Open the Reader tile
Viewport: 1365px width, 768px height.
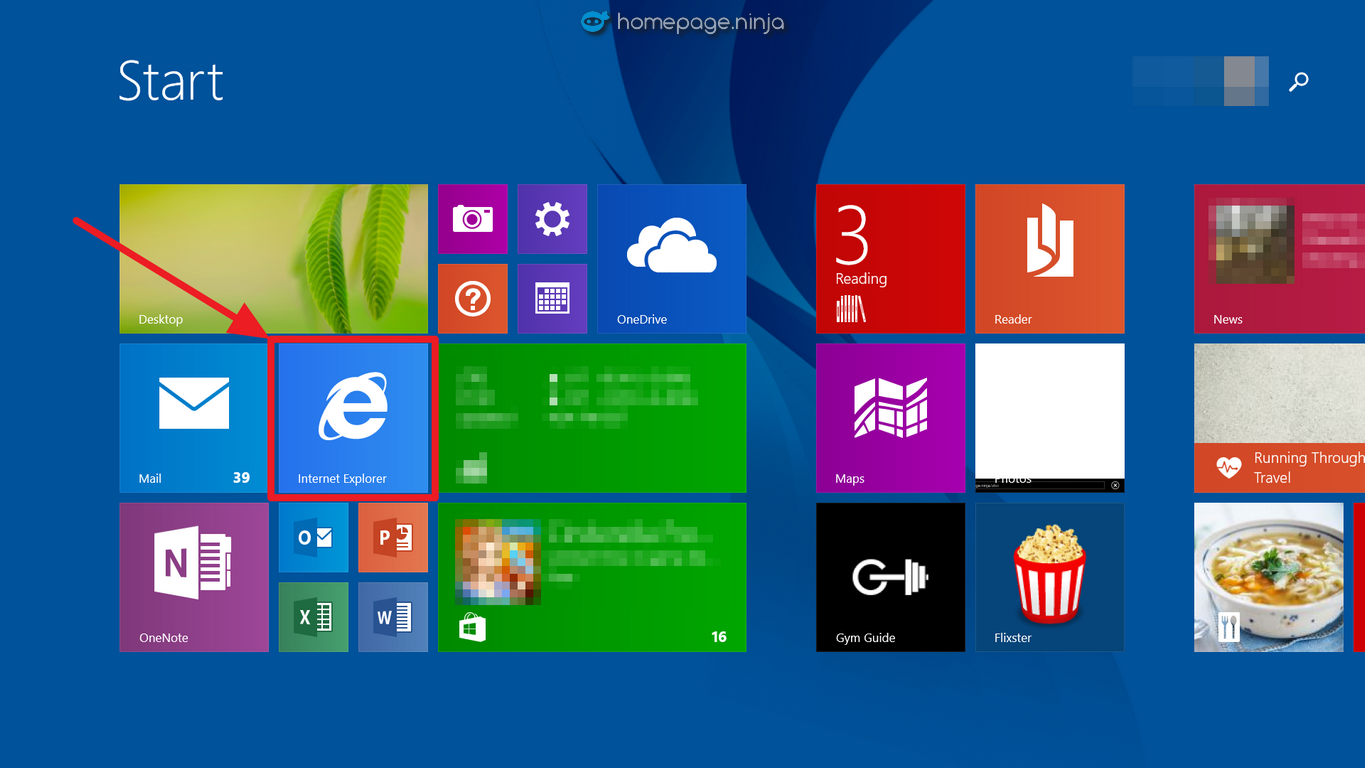(x=1050, y=258)
